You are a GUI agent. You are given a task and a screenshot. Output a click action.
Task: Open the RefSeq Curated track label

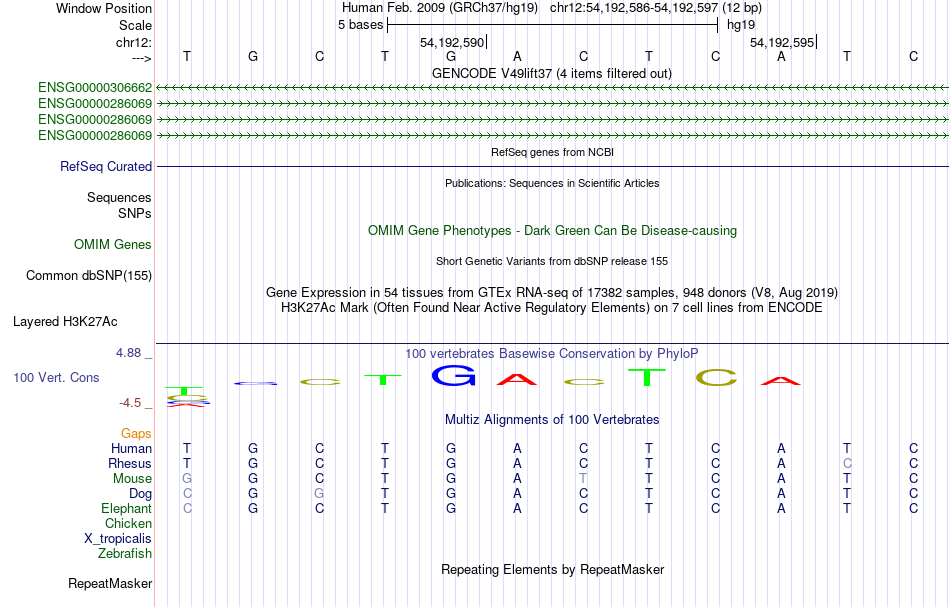(106, 166)
